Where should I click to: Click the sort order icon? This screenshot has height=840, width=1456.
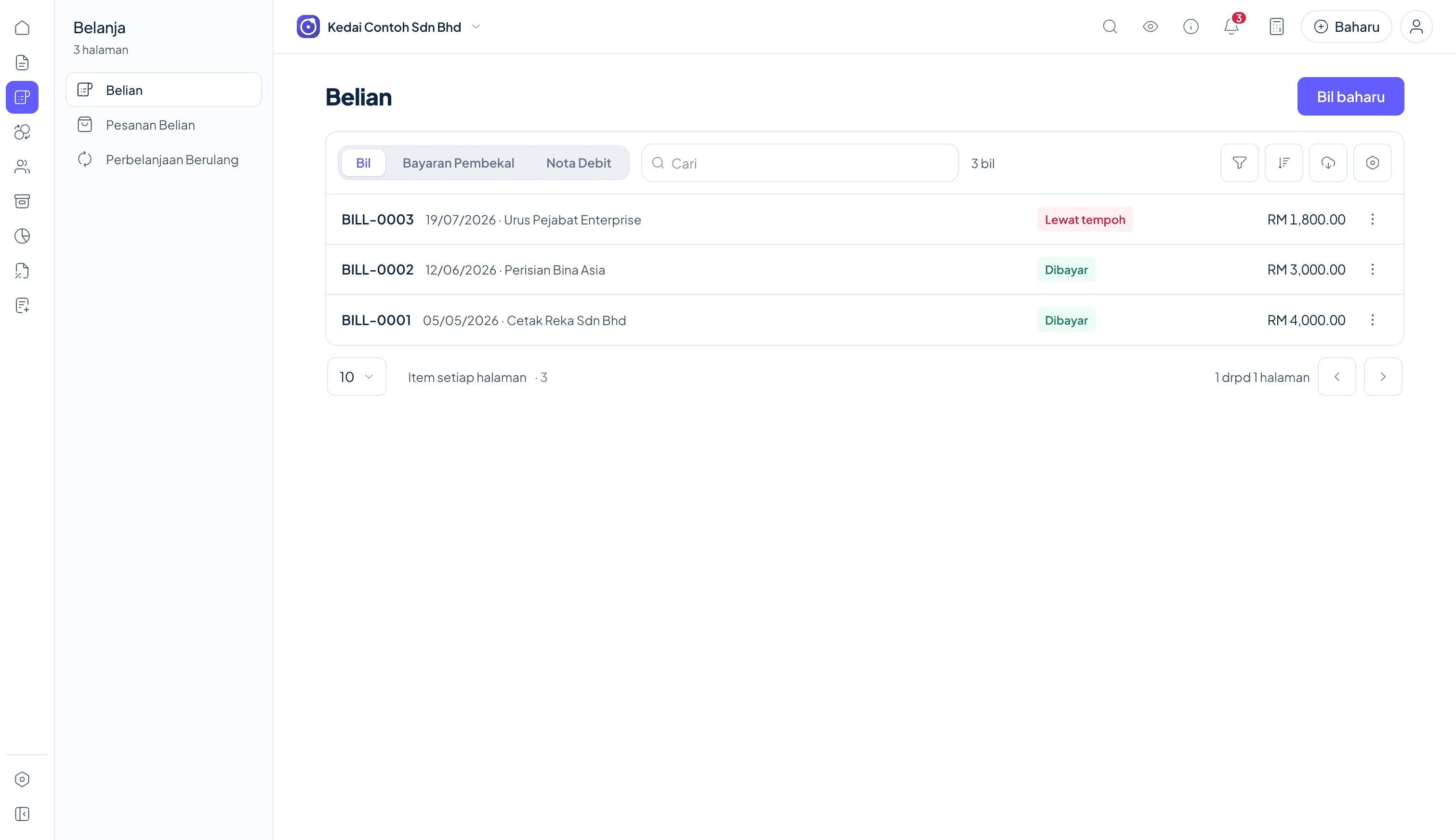(1284, 163)
